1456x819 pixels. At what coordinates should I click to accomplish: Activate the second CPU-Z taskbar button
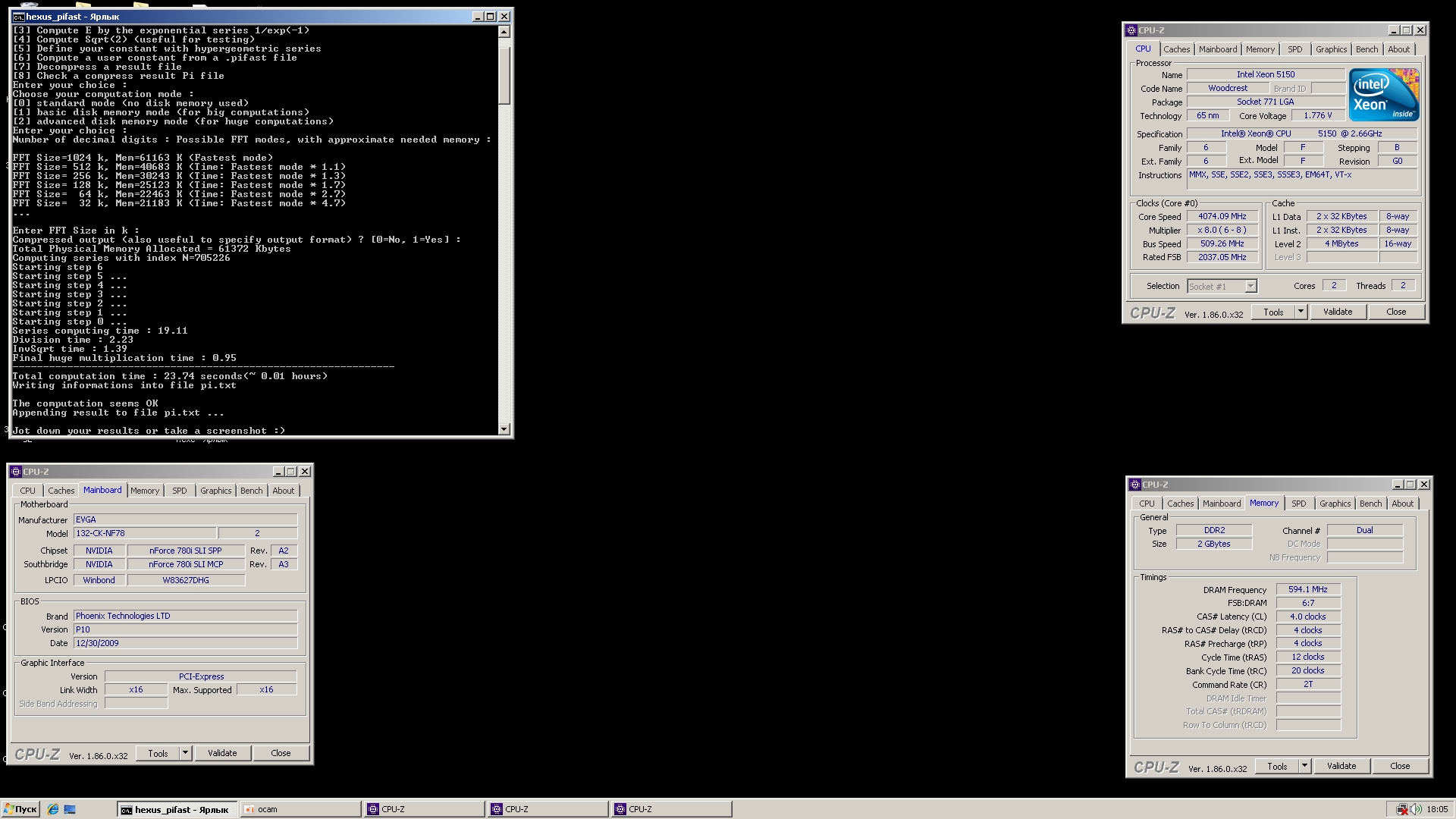[548, 809]
